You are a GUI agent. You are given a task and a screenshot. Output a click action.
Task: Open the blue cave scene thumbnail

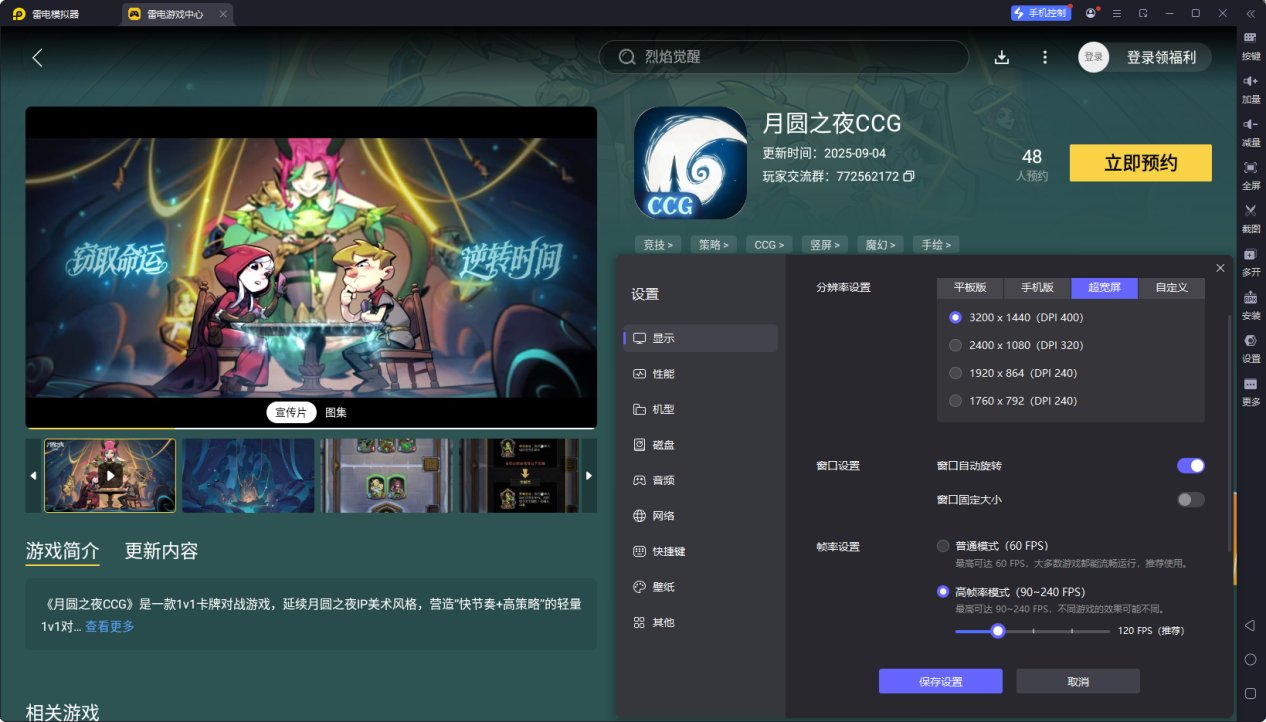pos(248,476)
